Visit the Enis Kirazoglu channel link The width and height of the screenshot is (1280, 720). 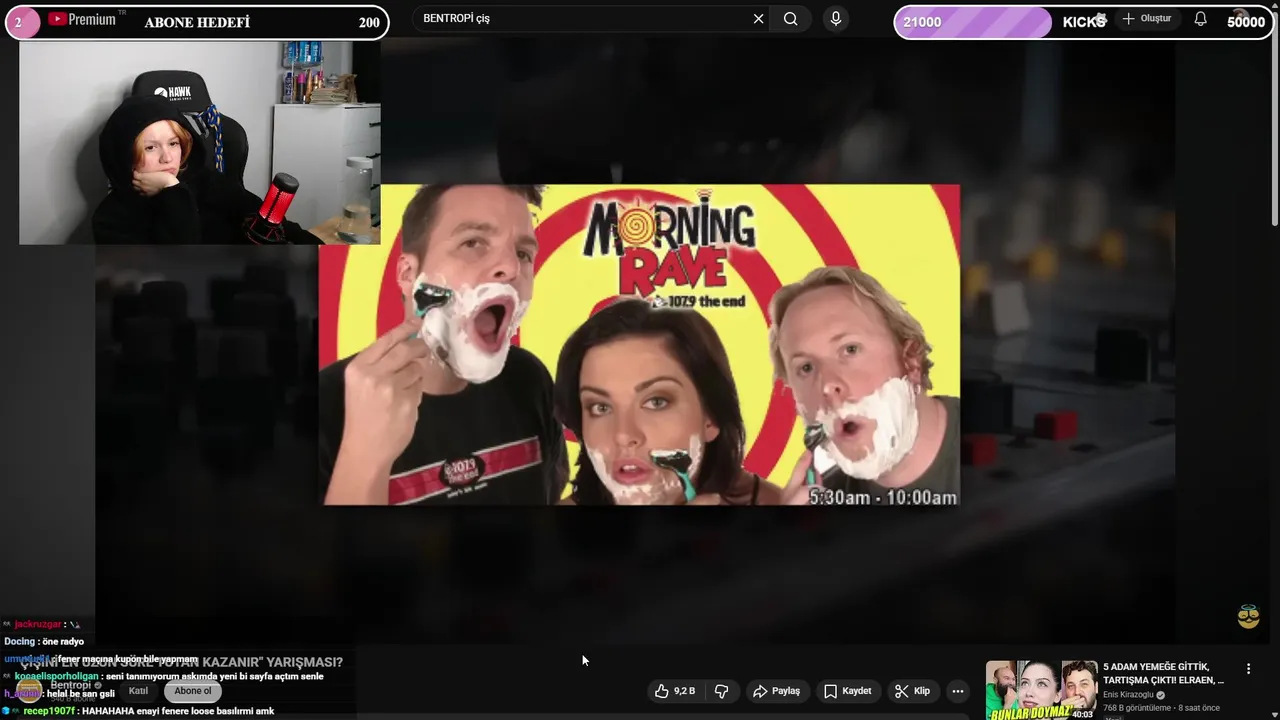1128,695
